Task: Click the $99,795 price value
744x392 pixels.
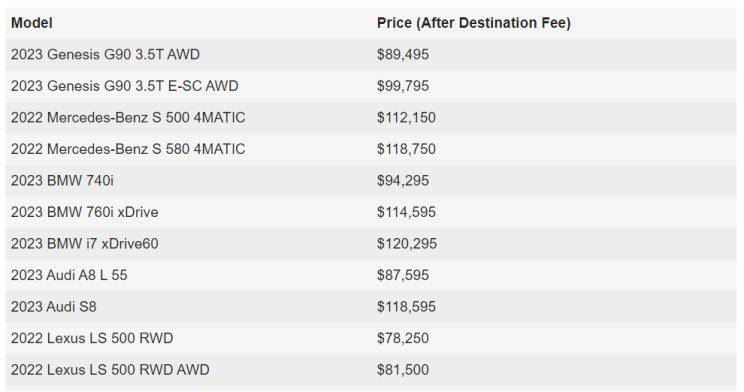Action: point(403,86)
